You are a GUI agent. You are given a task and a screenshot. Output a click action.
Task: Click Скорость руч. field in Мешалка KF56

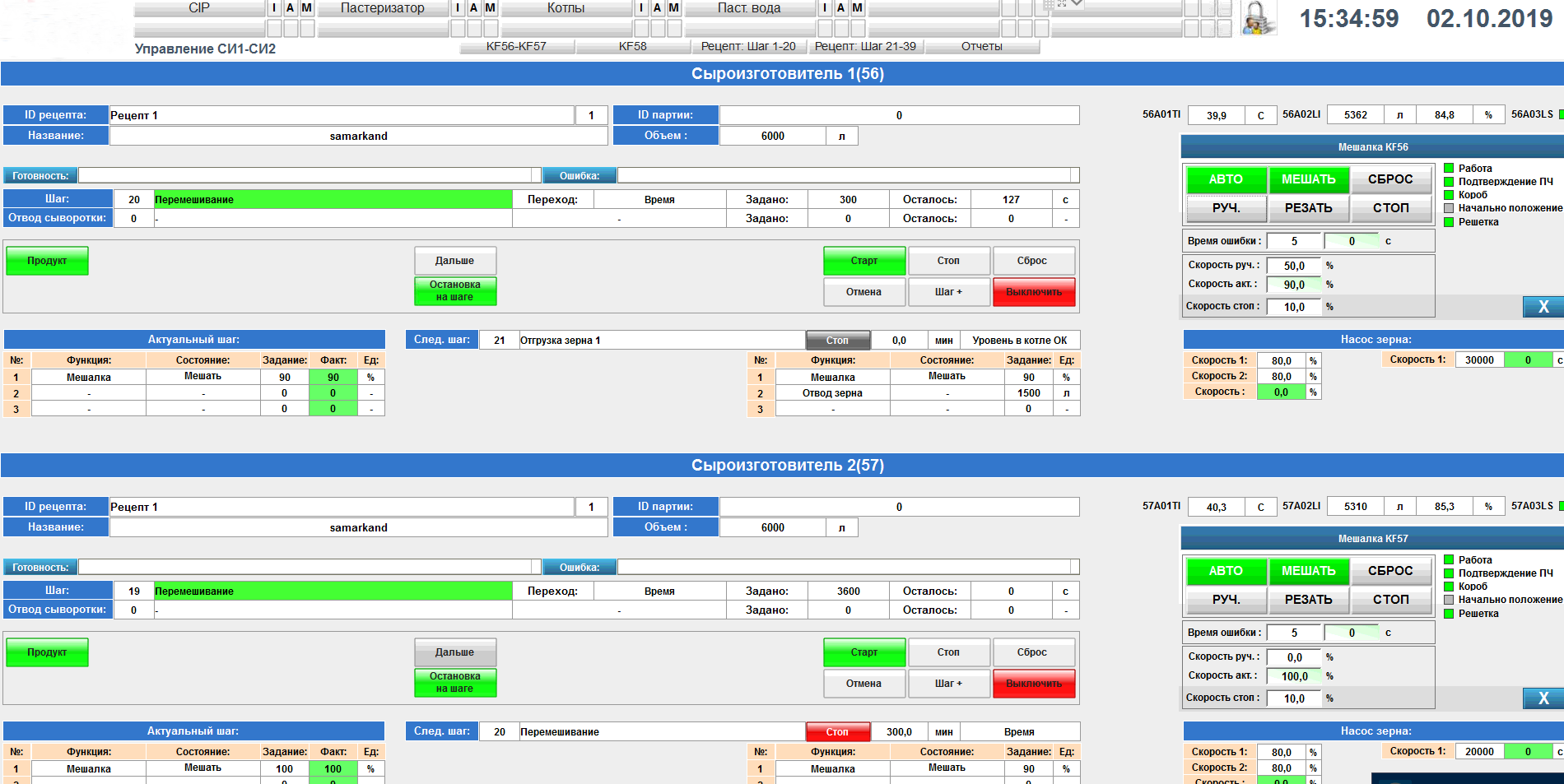click(1293, 266)
